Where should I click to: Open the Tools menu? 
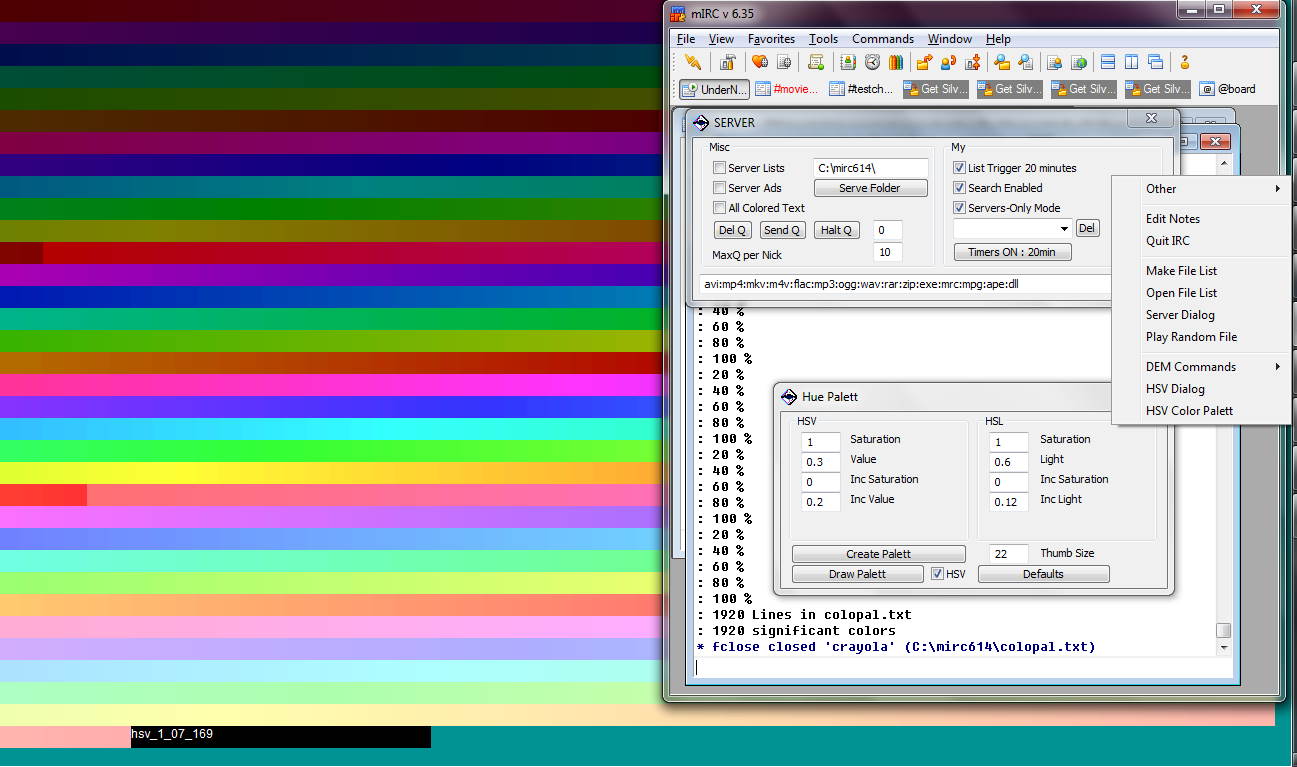point(823,39)
